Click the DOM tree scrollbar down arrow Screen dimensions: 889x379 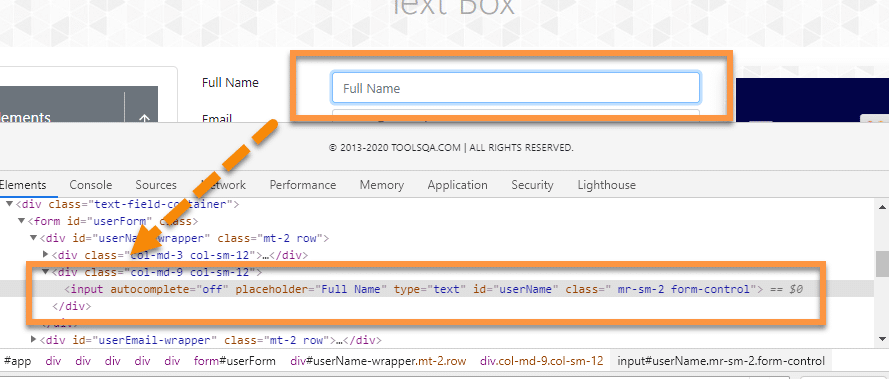pos(883,339)
